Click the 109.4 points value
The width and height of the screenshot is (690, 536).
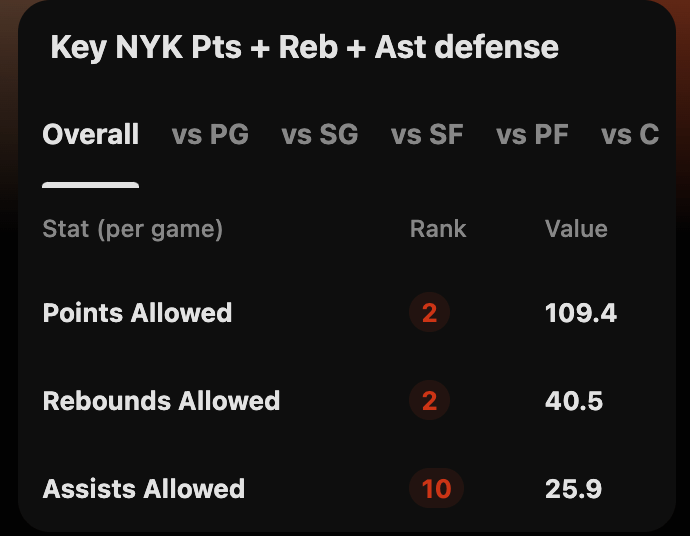tap(581, 313)
